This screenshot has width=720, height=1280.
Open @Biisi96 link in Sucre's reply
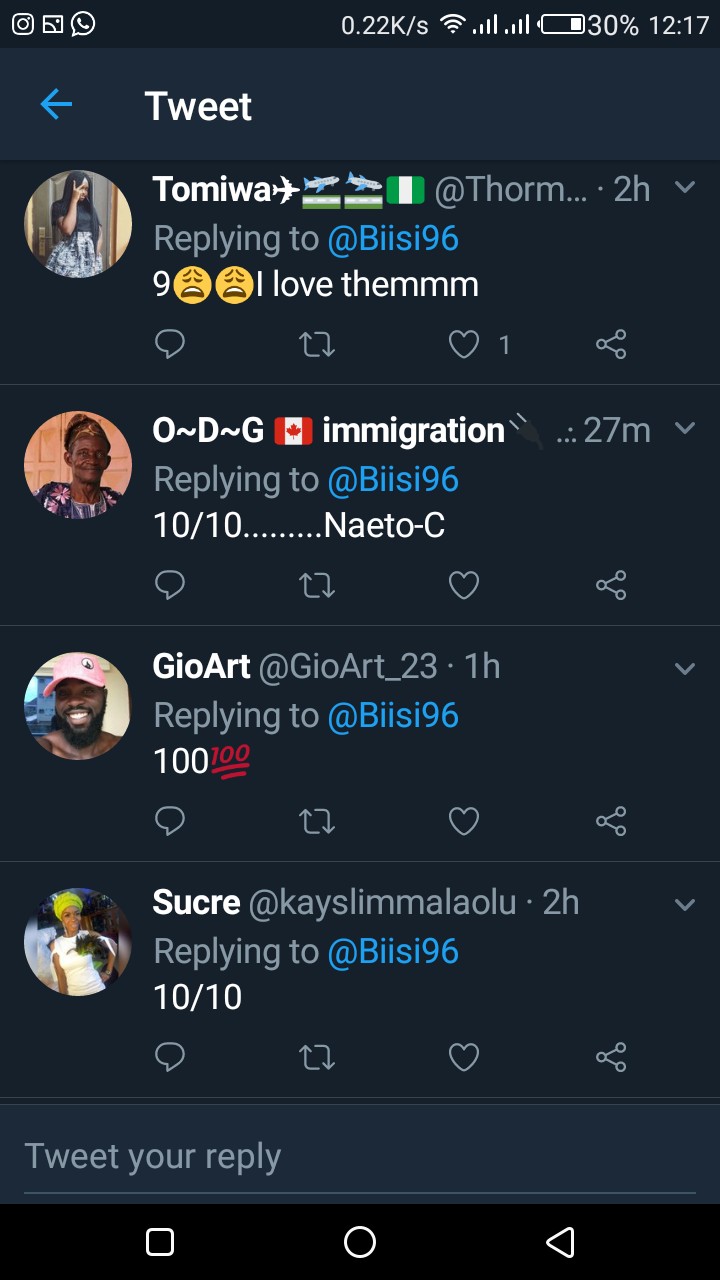point(393,952)
